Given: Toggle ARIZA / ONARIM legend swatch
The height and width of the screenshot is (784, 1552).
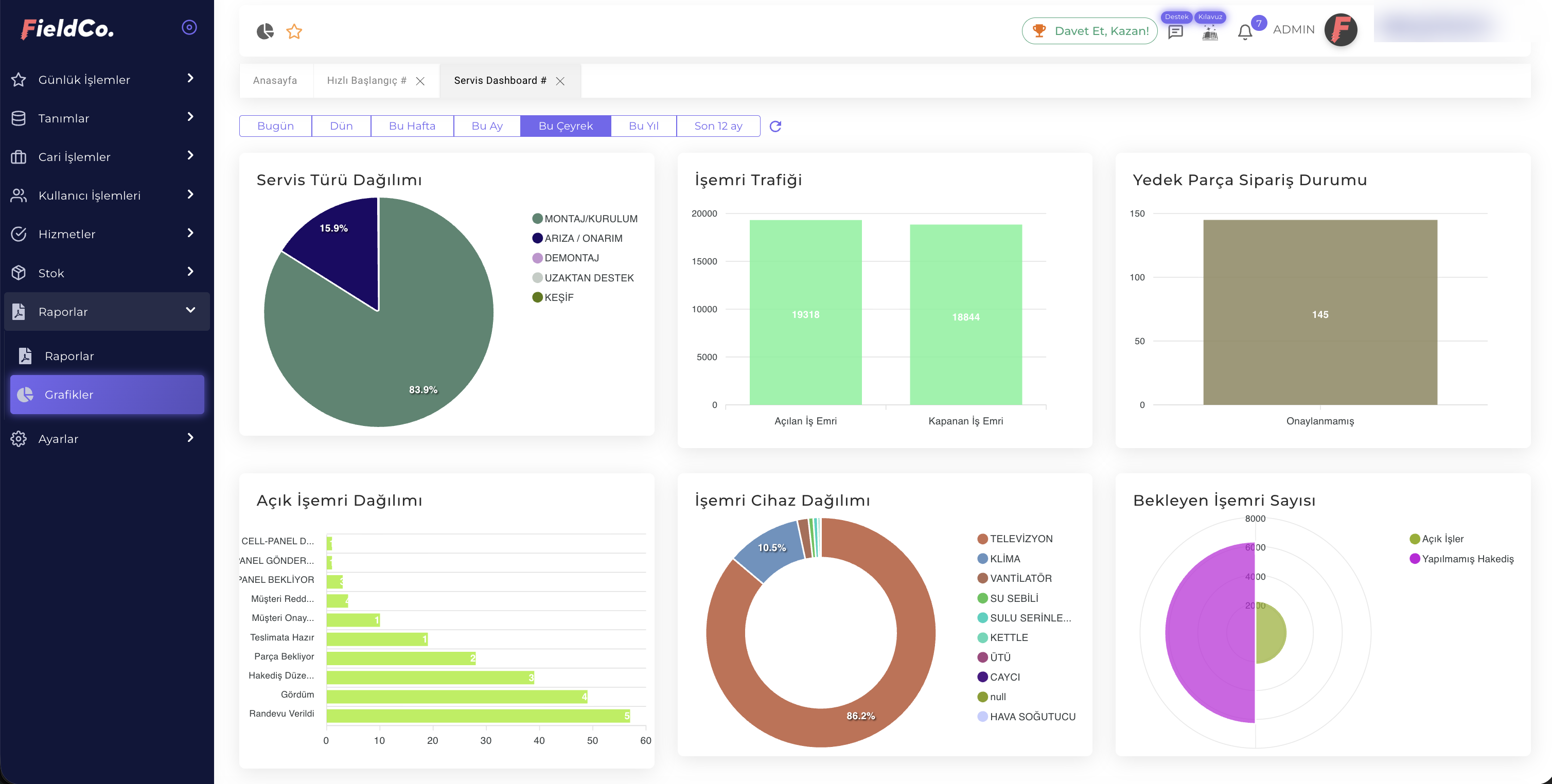Looking at the screenshot, I should pos(537,239).
